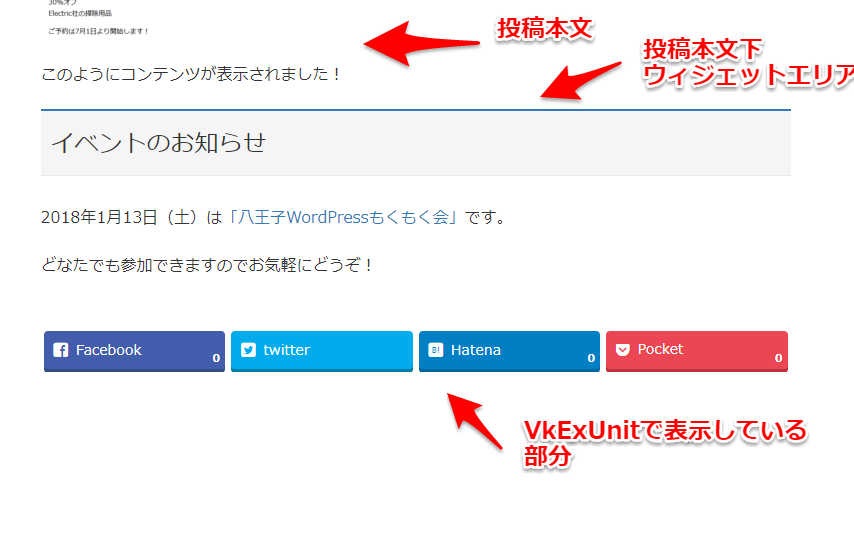
Task: Click the Pocket logo icon
Action: pyautogui.click(x=623, y=350)
